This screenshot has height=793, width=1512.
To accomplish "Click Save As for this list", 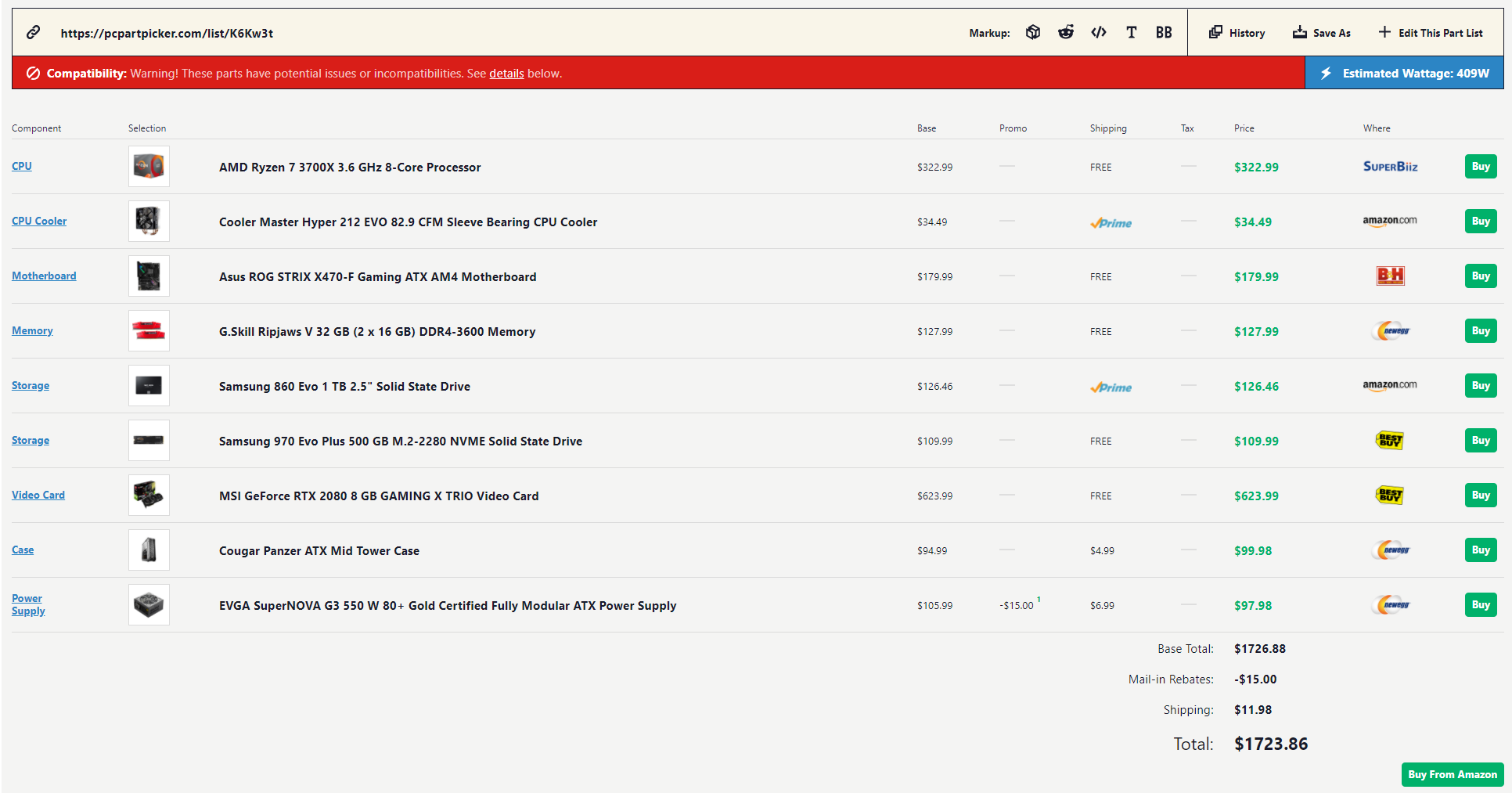I will click(x=1321, y=33).
